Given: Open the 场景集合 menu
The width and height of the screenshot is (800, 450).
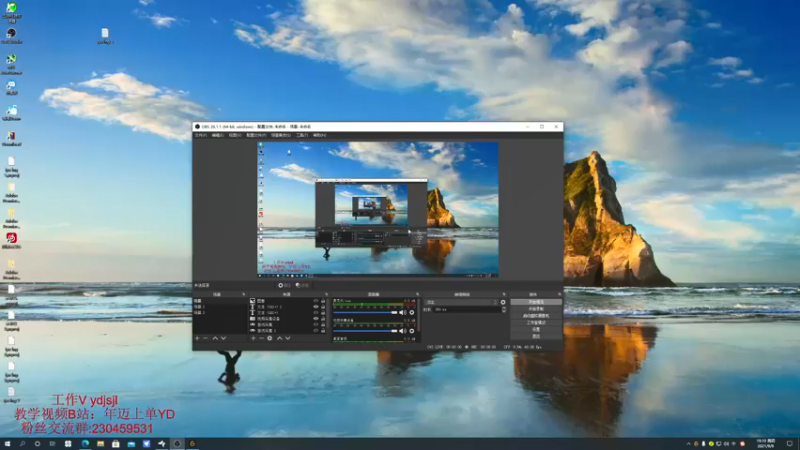Looking at the screenshot, I should point(281,135).
